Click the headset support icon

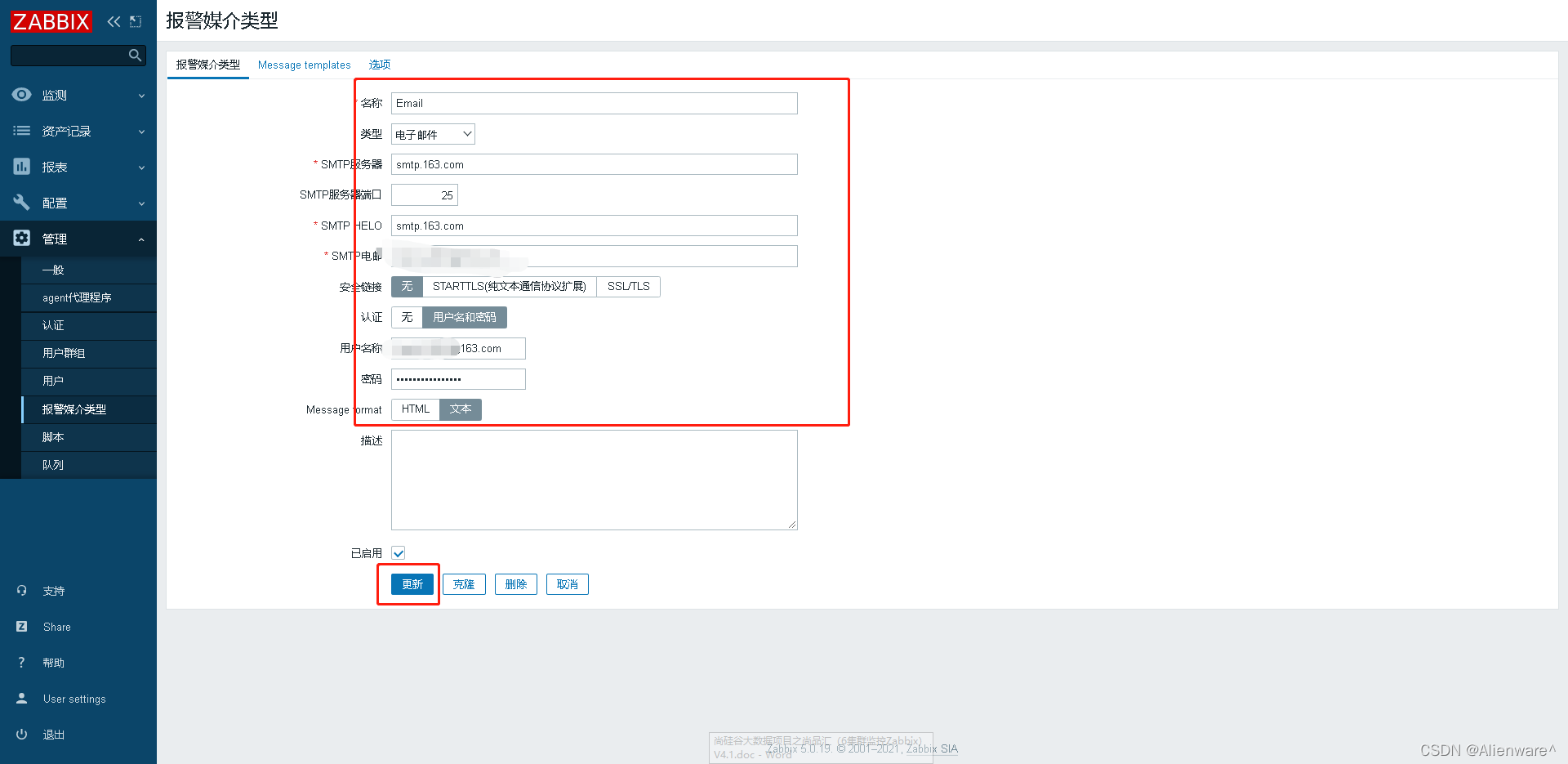pos(21,591)
